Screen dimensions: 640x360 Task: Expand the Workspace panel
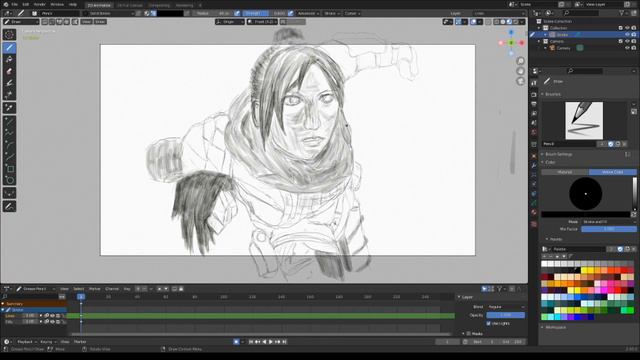[x=555, y=327]
